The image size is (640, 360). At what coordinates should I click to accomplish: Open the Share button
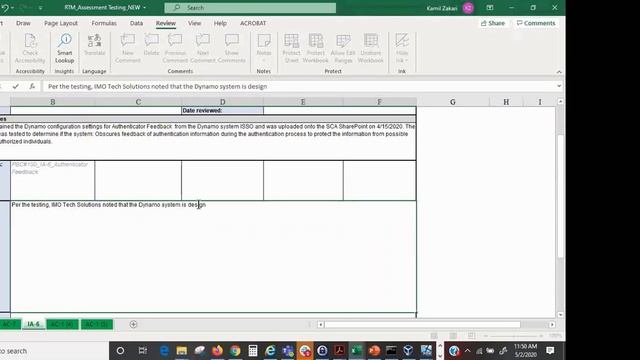493,23
